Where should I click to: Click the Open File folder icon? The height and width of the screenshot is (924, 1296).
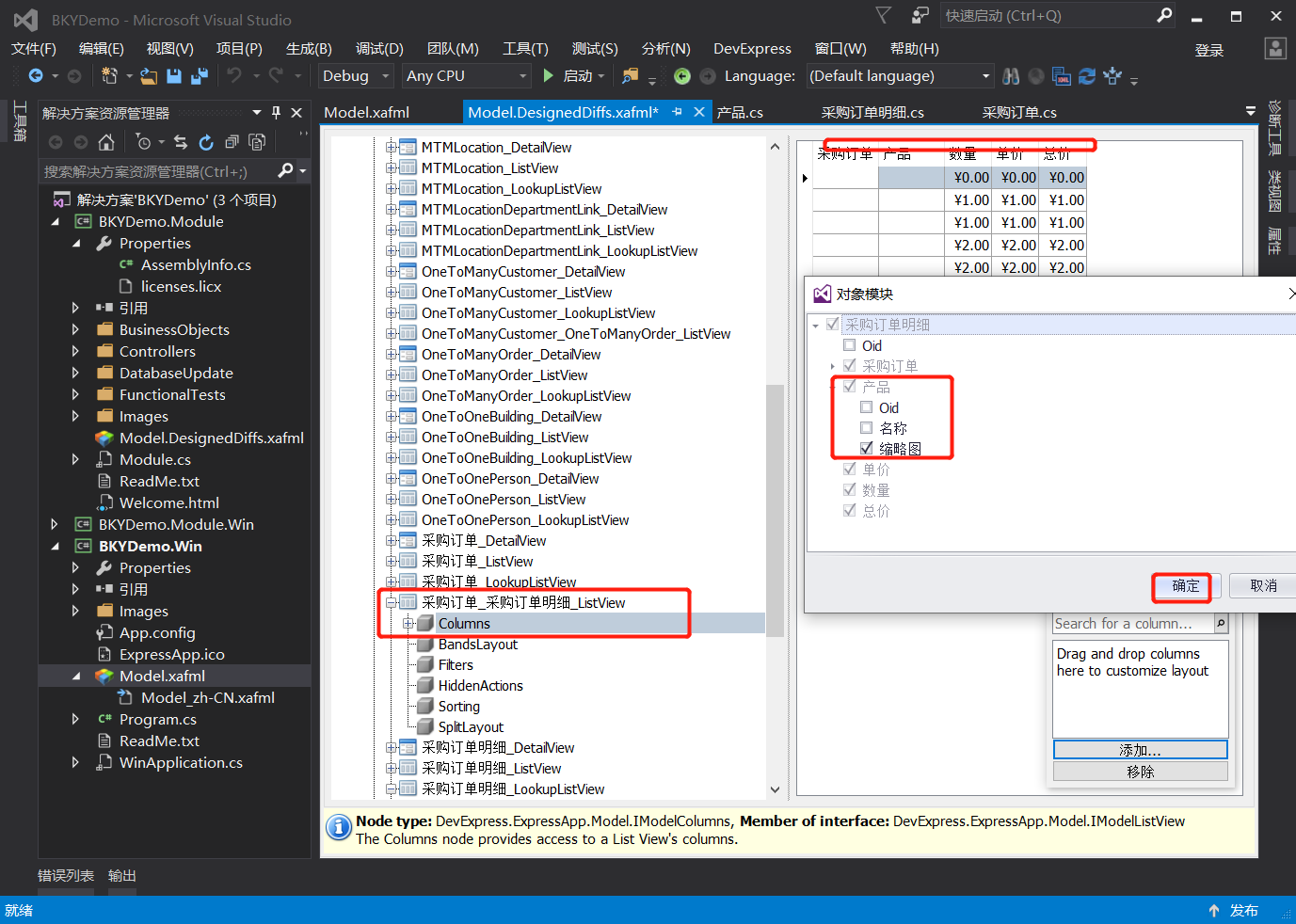149,76
